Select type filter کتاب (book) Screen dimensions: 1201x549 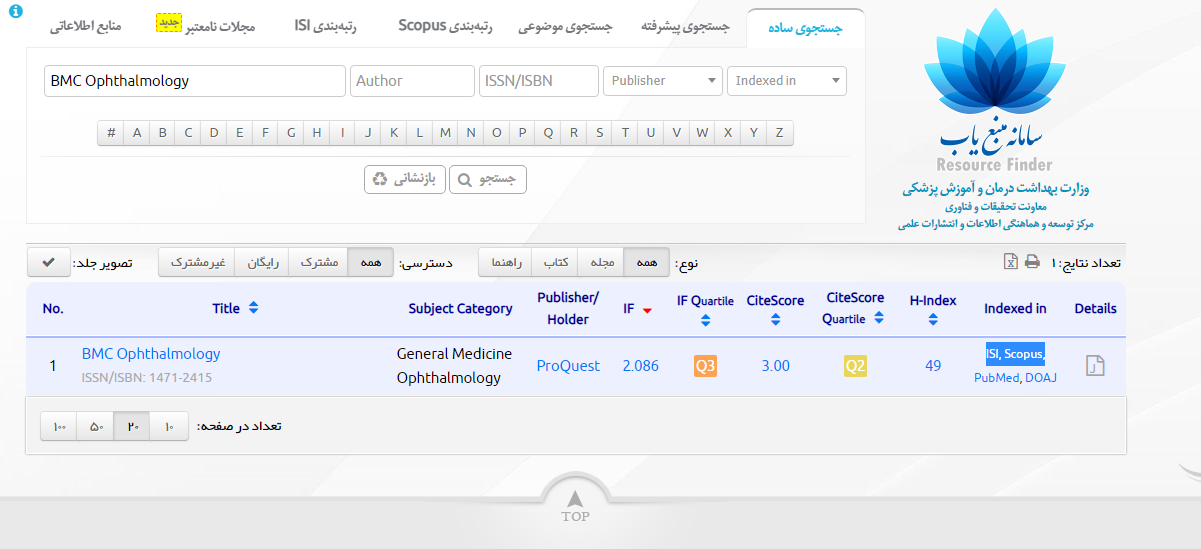(555, 262)
